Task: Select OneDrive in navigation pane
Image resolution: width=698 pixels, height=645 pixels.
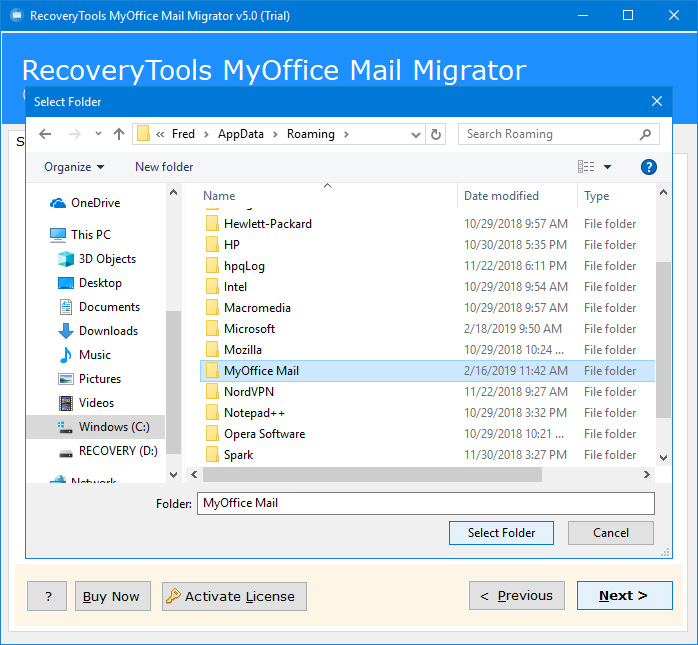Action: (x=85, y=203)
